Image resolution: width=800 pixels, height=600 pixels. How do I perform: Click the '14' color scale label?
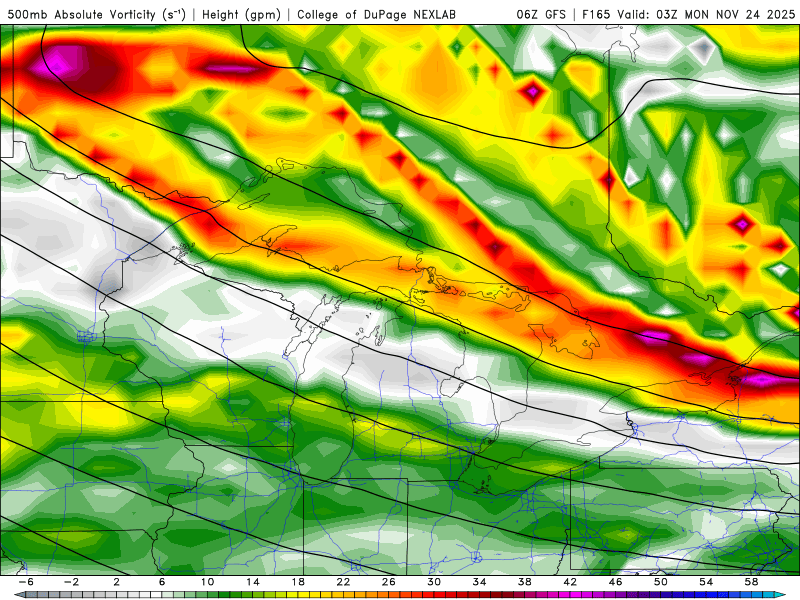point(253,582)
